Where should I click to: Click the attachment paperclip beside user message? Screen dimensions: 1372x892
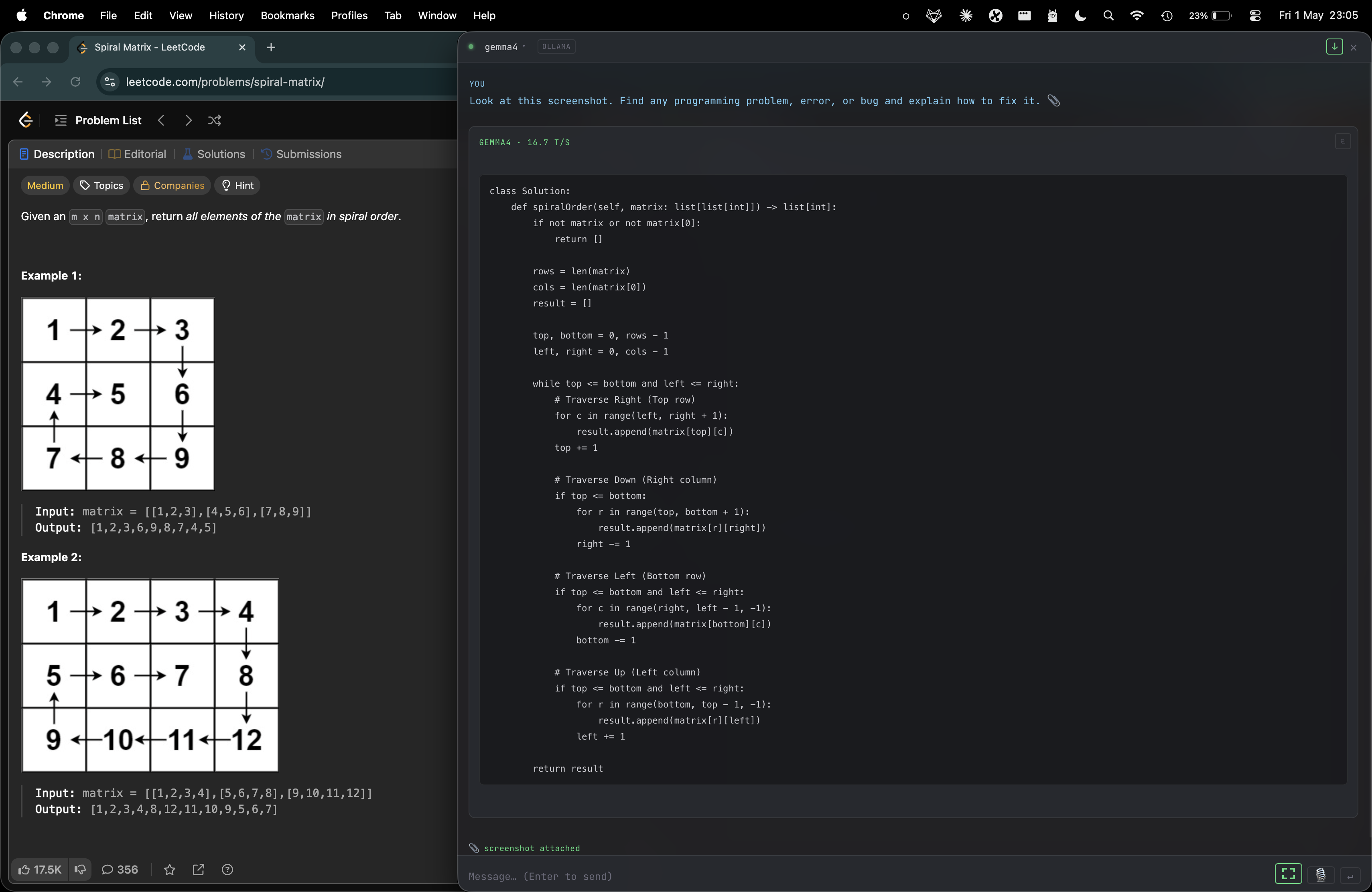tap(1054, 101)
